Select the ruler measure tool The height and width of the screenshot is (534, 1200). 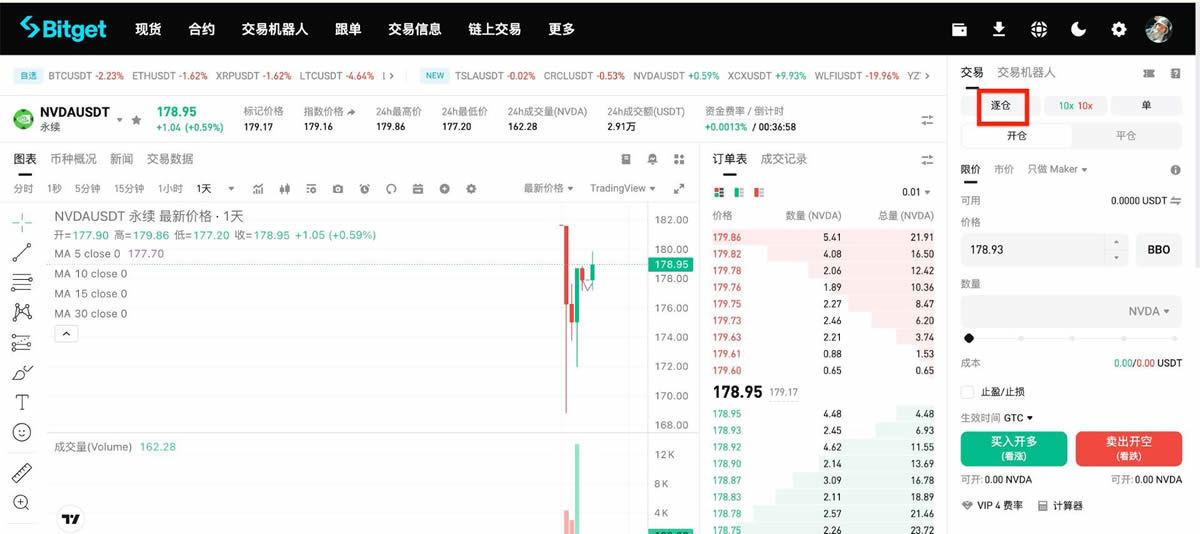pyautogui.click(x=22, y=473)
